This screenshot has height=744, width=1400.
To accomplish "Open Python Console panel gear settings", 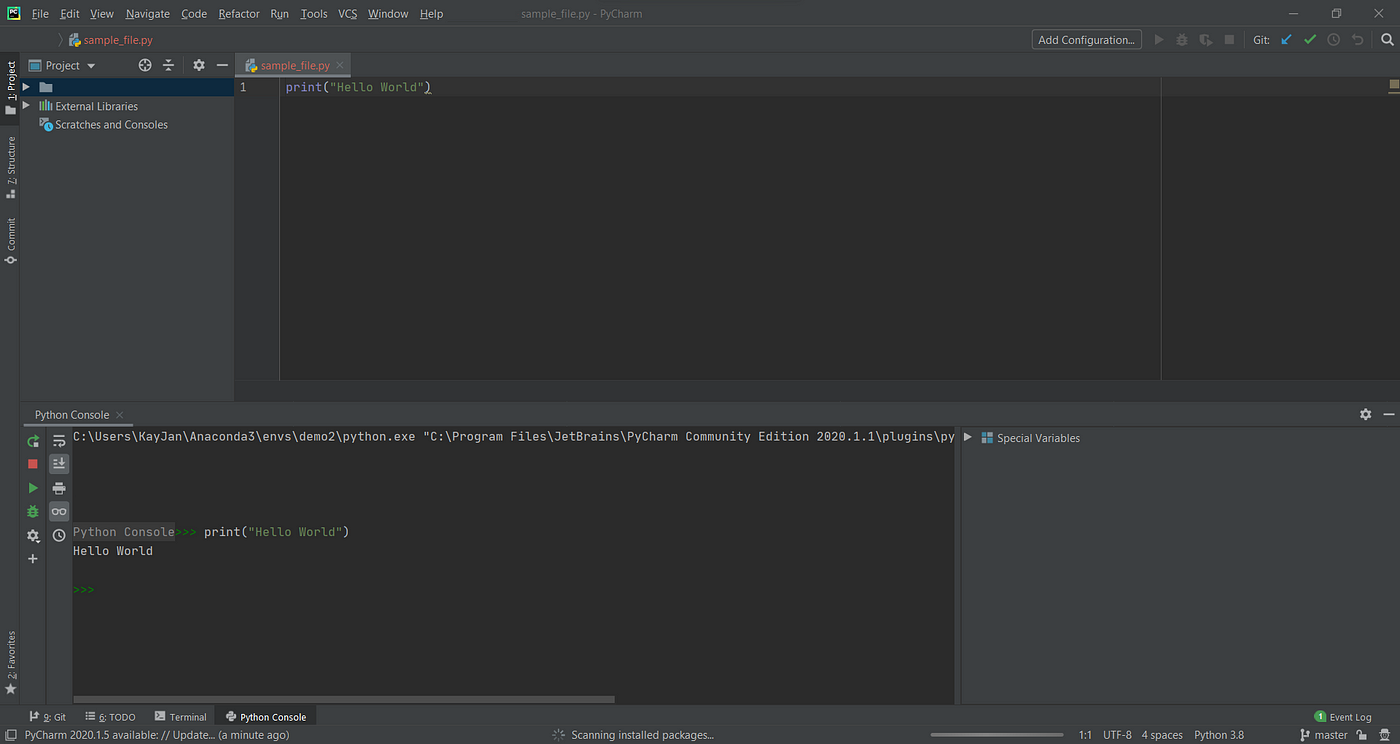I will pos(1365,414).
